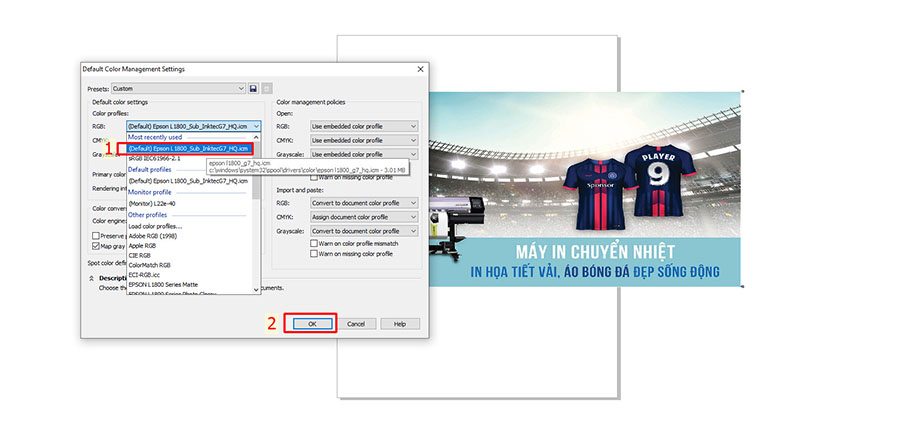Image resolution: width=900 pixels, height=425 pixels.
Task: Click the save preset floppy disk icon
Action: coord(253,88)
